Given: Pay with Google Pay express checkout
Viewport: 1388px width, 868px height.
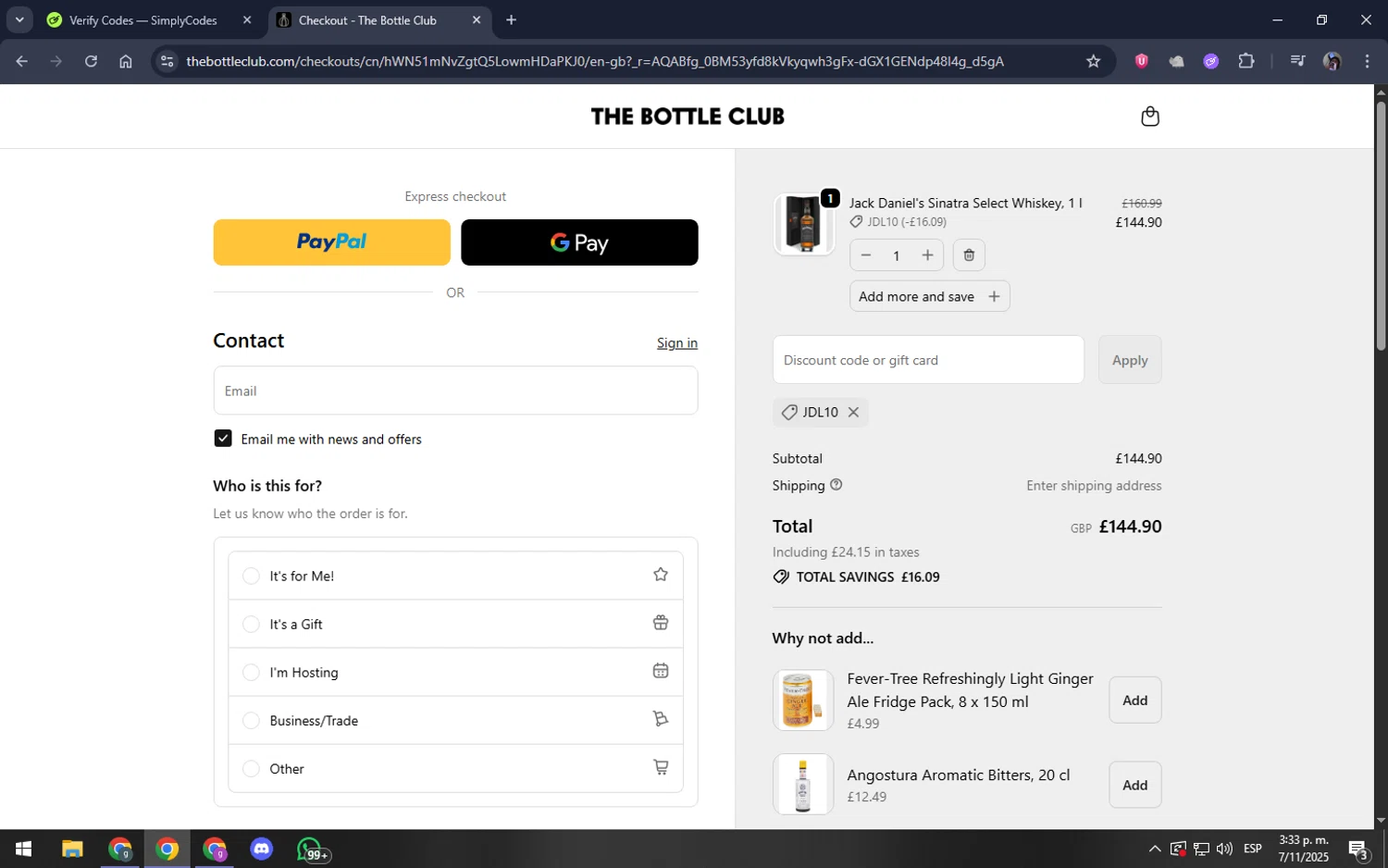Looking at the screenshot, I should [579, 242].
